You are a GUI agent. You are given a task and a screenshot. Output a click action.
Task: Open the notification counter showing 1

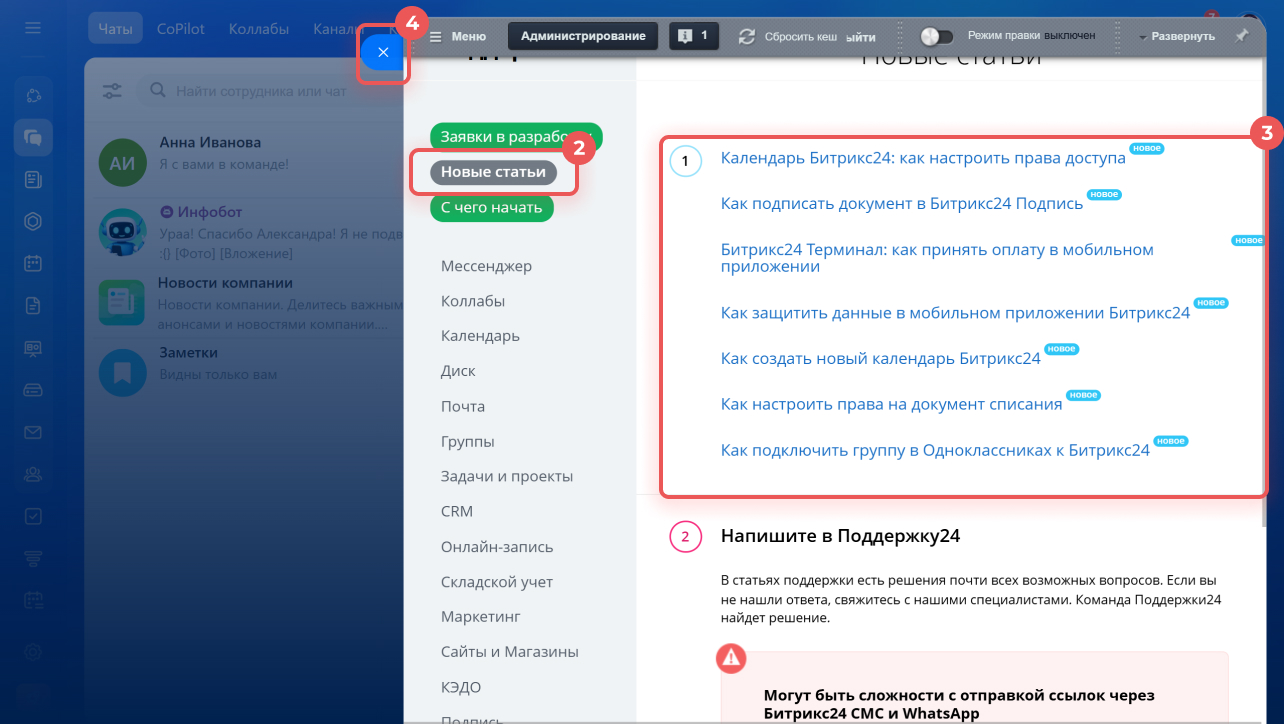pos(693,36)
